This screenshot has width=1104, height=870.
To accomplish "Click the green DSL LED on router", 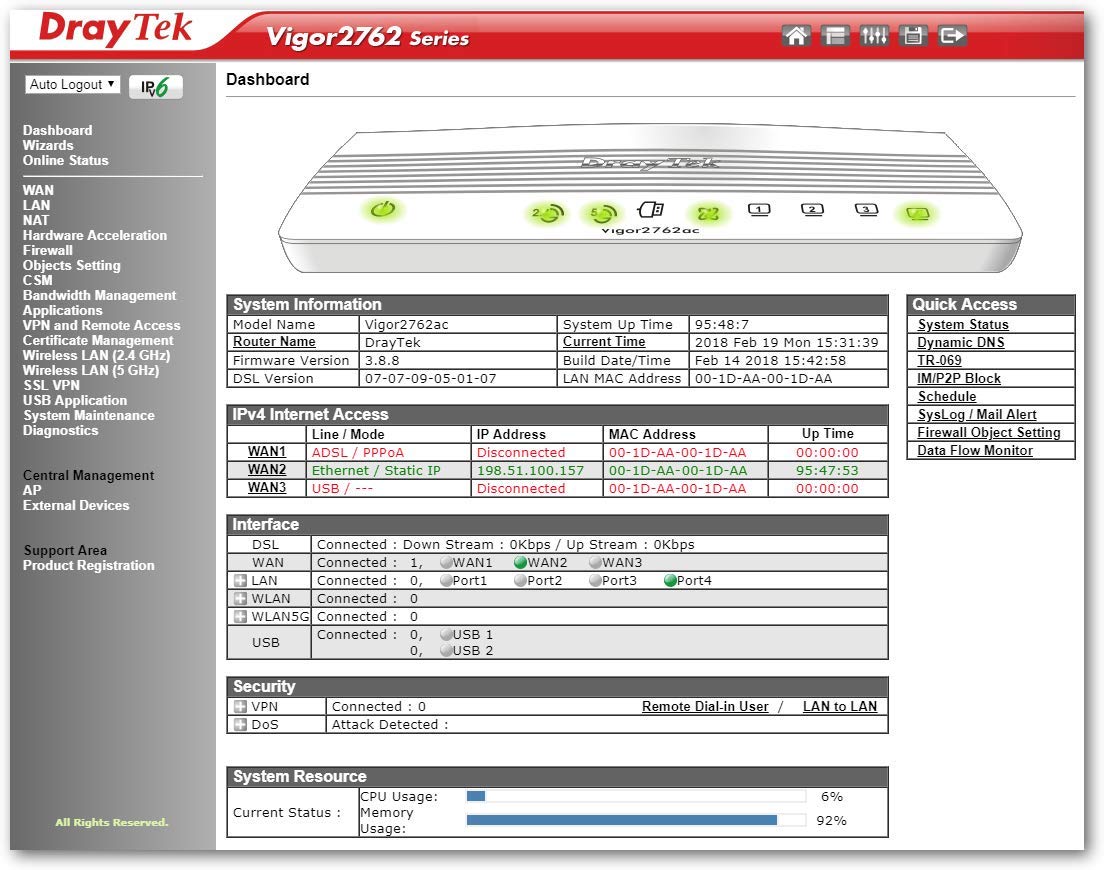I will 708,213.
